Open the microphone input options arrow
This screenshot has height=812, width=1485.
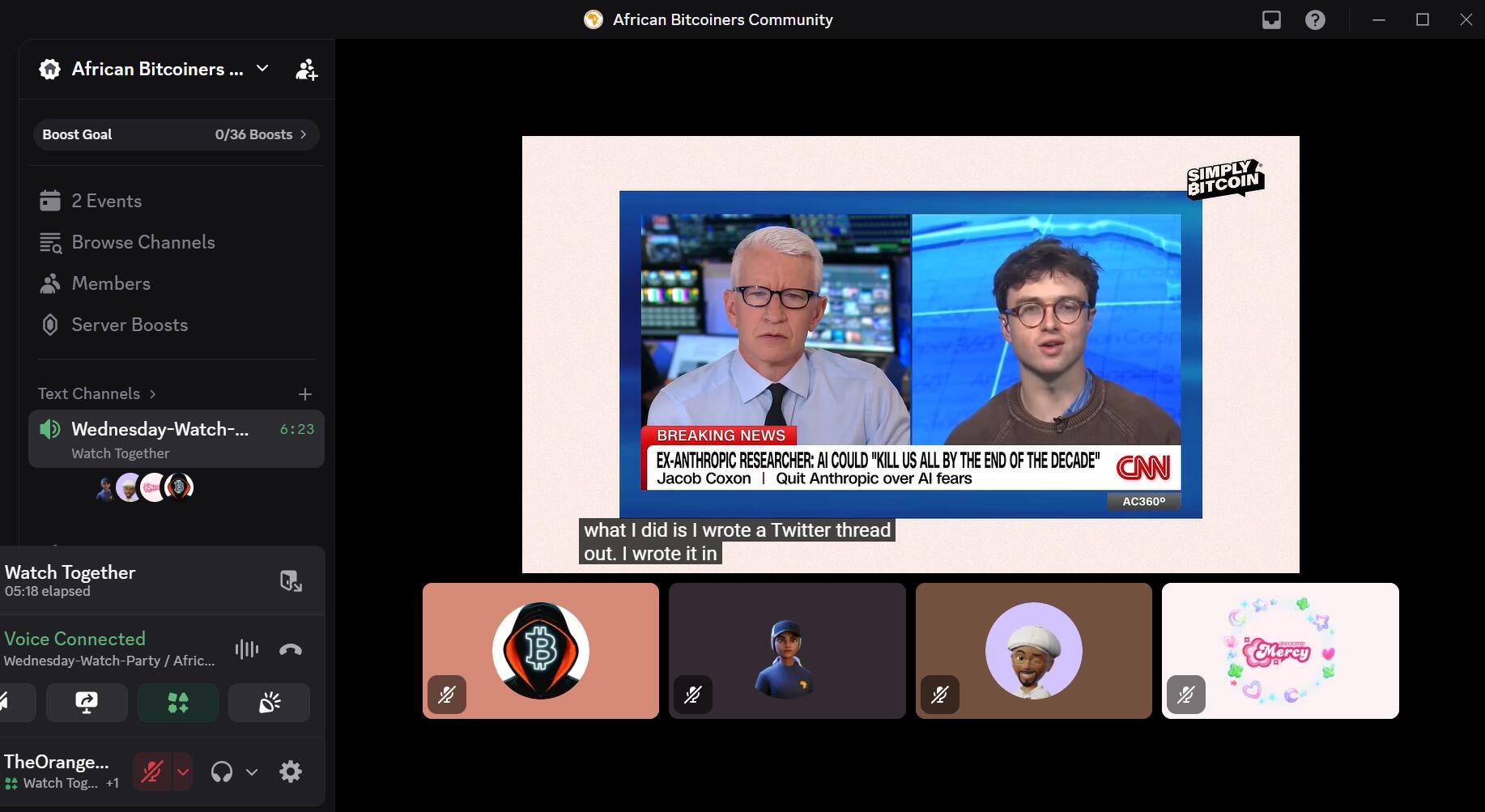[183, 772]
